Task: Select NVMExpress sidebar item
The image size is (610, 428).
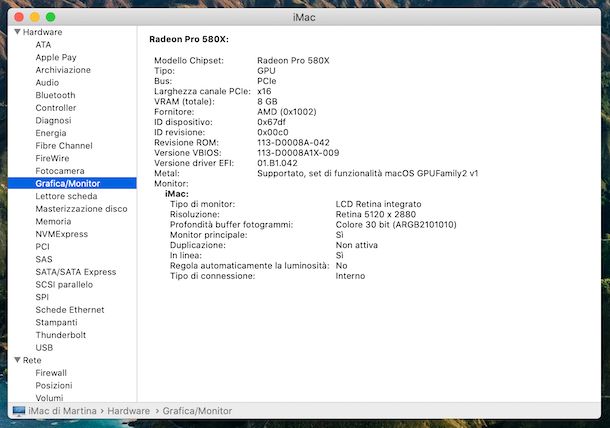Action: [61, 234]
